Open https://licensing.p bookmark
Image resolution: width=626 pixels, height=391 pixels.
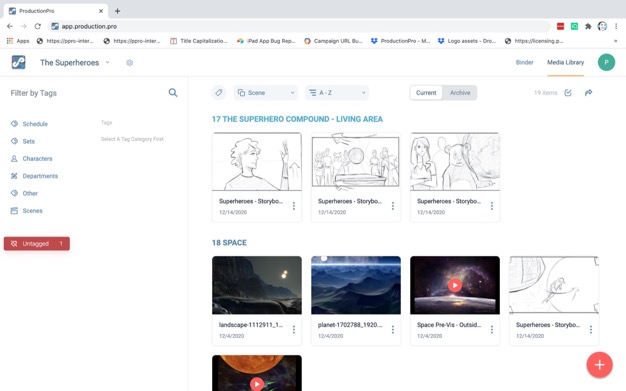tap(534, 41)
